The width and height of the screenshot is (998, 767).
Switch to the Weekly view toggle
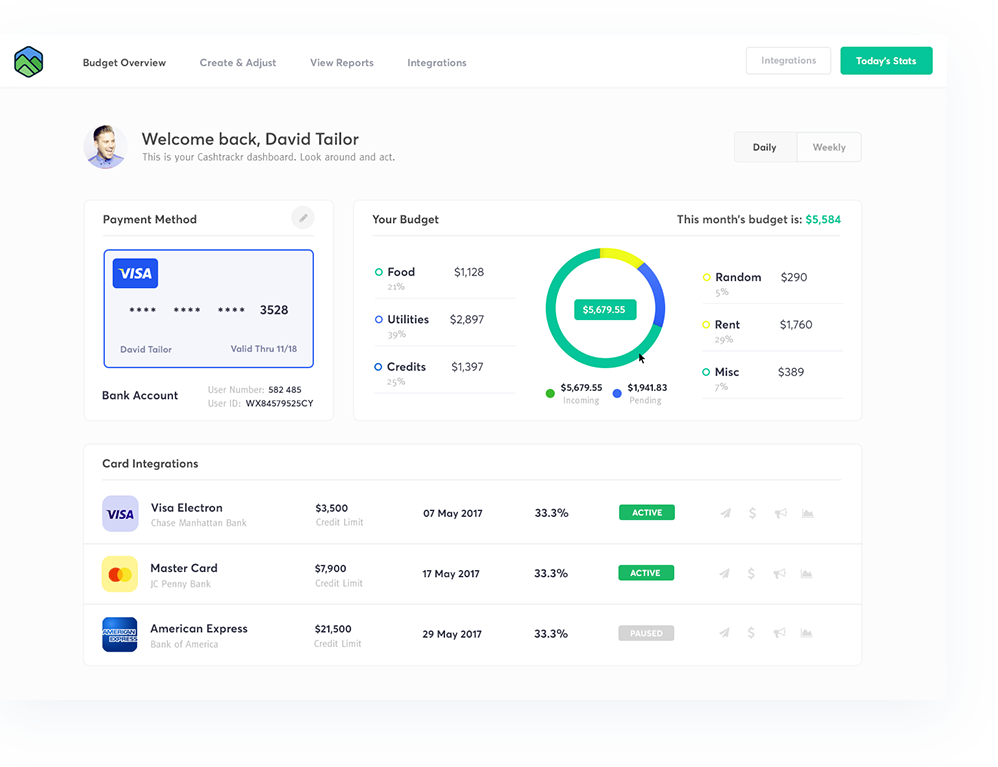tap(829, 147)
